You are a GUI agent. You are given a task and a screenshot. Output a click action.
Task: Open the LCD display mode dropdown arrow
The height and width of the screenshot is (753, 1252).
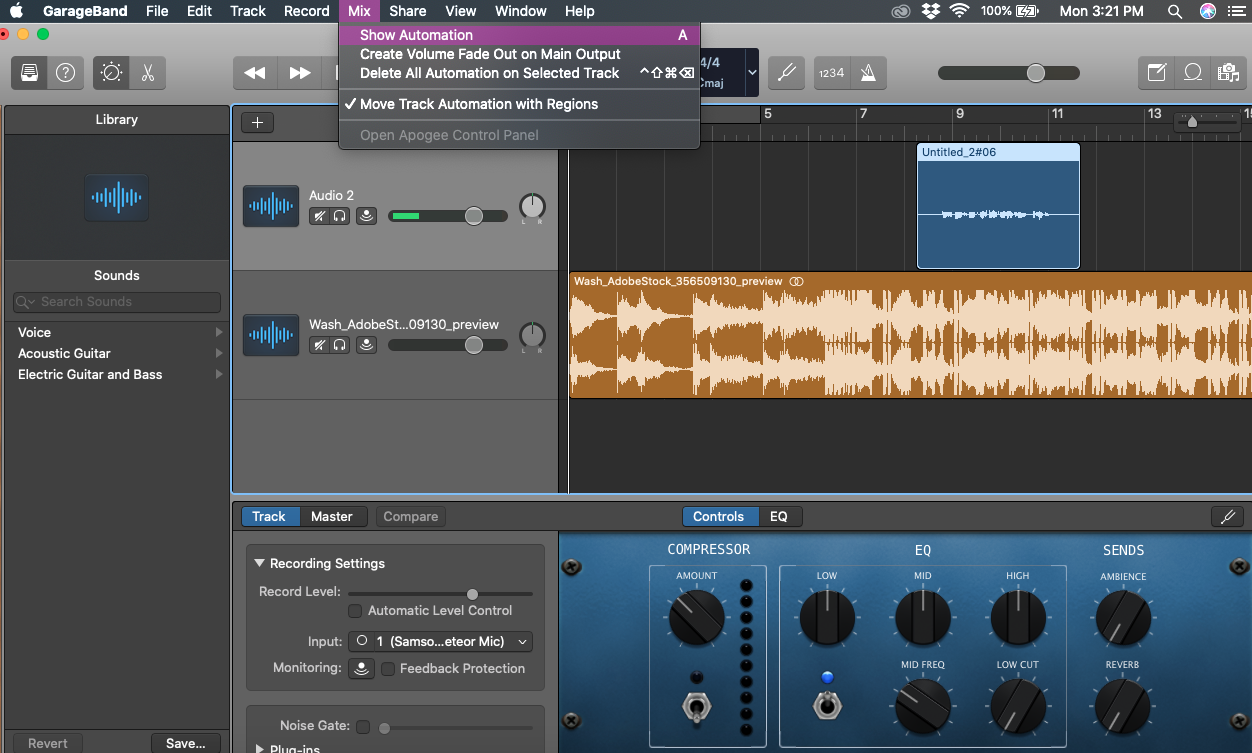tap(752, 73)
